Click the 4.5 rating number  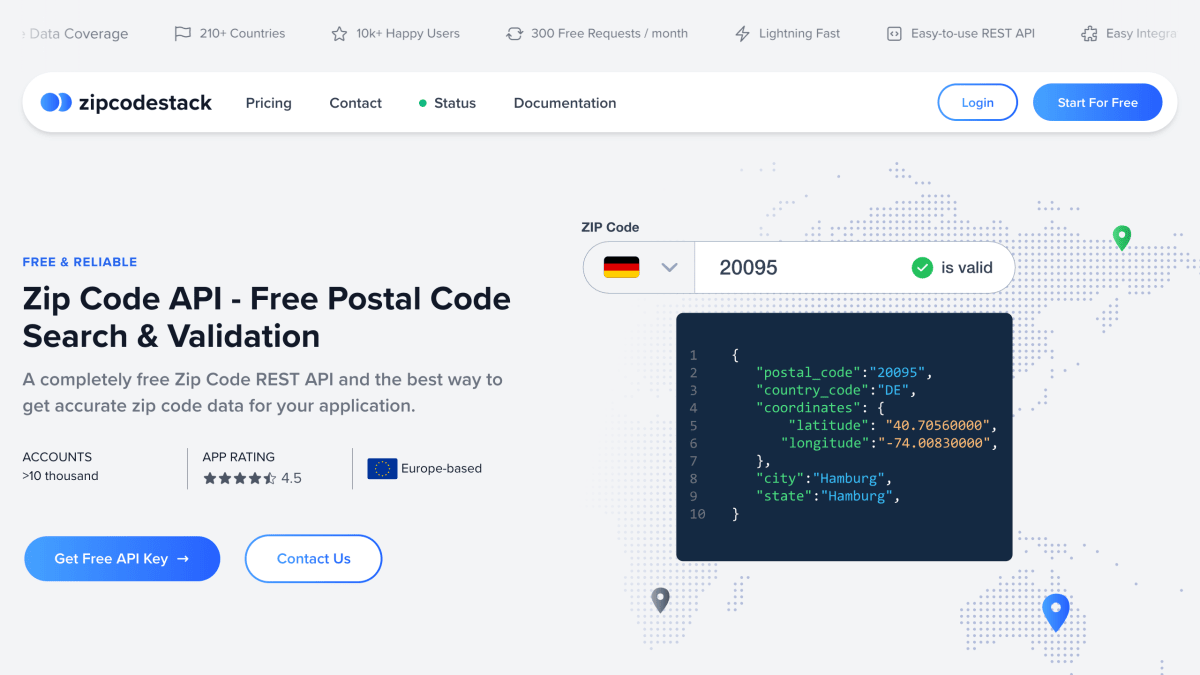point(291,478)
